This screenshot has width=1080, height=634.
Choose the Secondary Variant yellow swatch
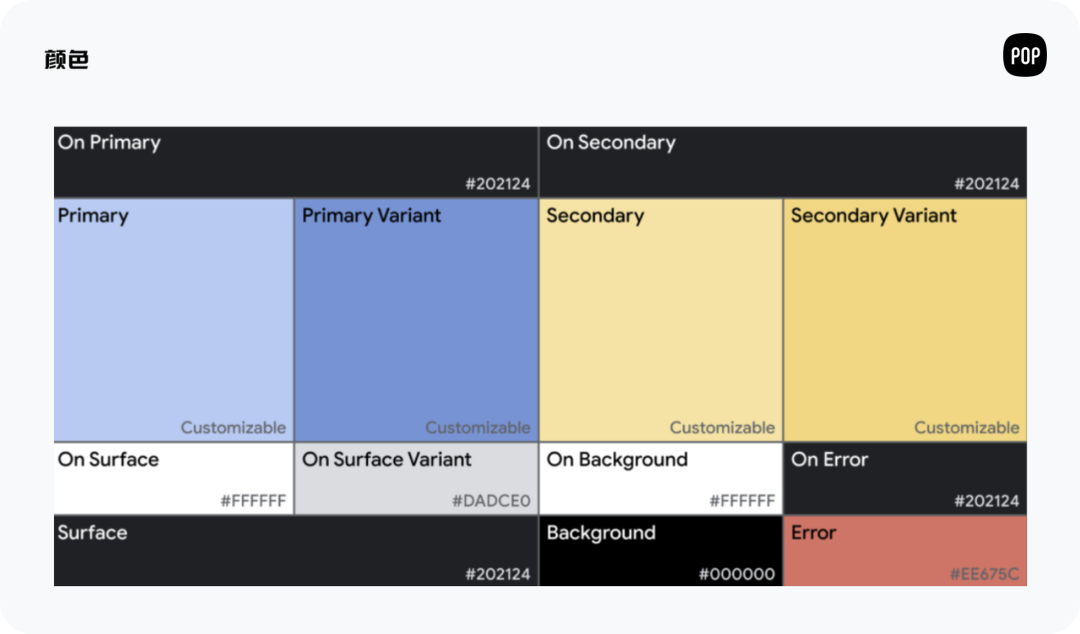(905, 320)
